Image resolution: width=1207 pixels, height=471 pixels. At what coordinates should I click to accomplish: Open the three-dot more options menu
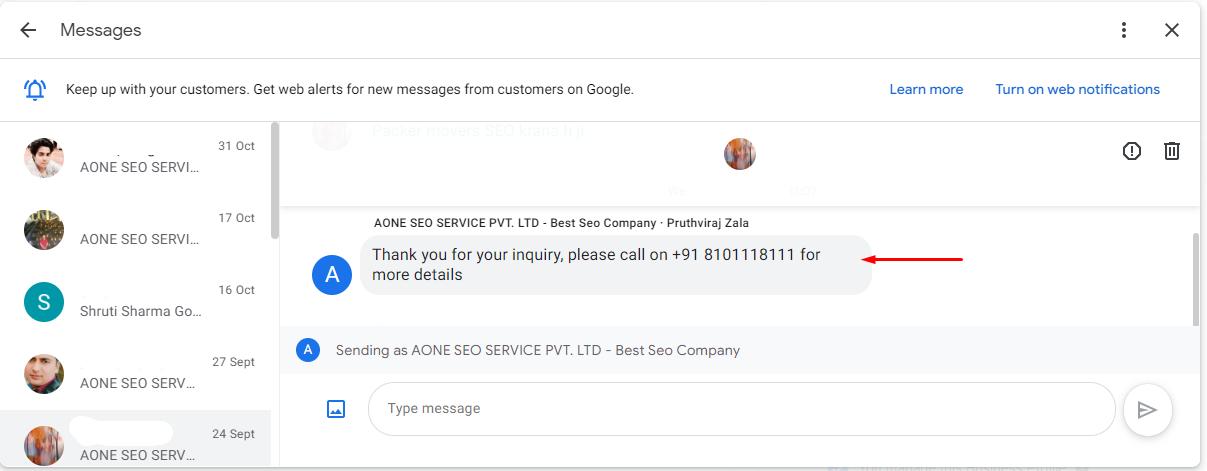pos(1124,30)
